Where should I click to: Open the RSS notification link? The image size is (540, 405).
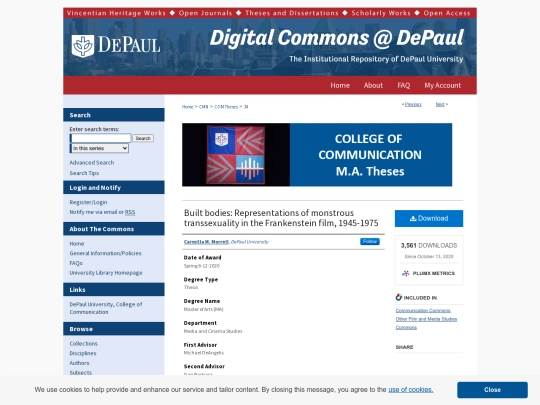coord(130,212)
